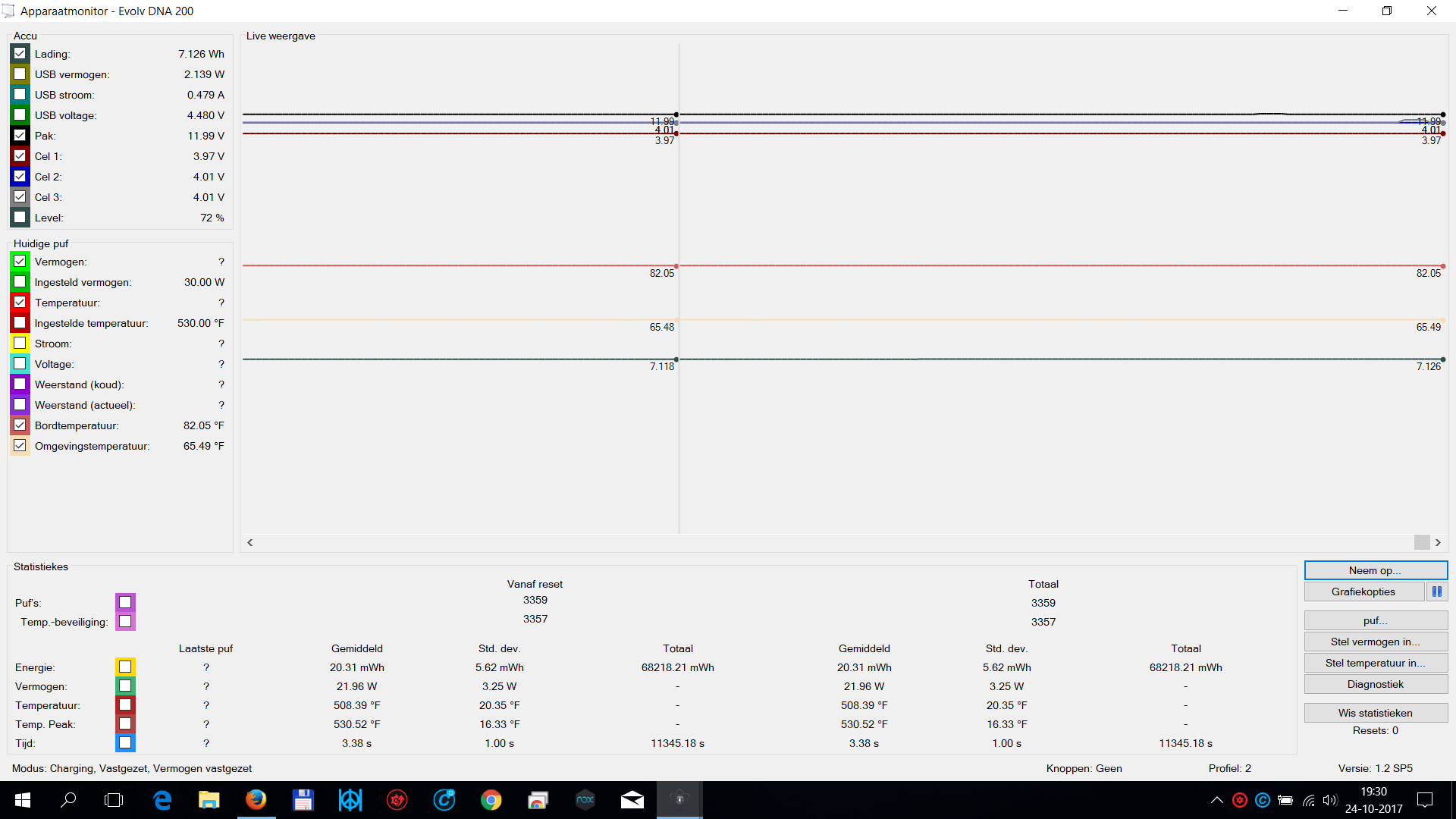The height and width of the screenshot is (819, 1456).
Task: Enable the Stroom graph checkbox
Action: 20,344
